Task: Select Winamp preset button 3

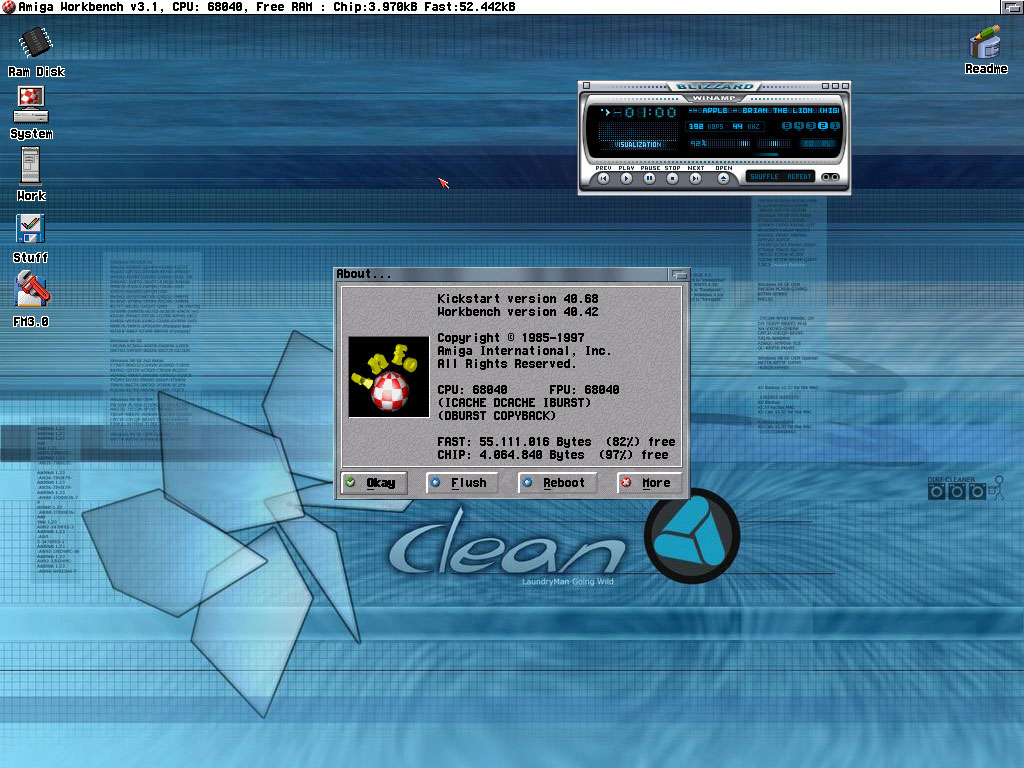Action: point(811,125)
